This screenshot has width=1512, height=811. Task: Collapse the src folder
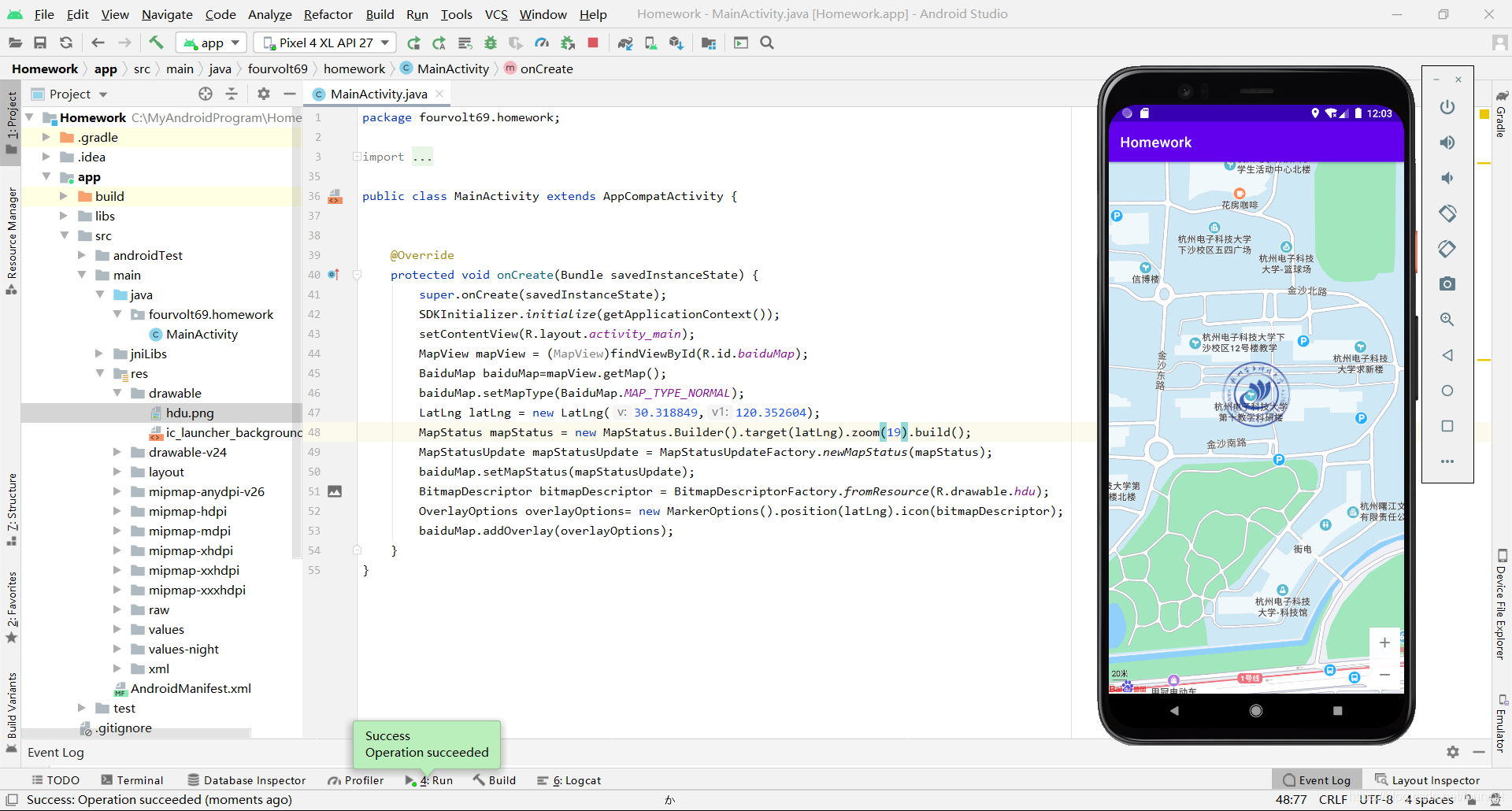tap(65, 235)
